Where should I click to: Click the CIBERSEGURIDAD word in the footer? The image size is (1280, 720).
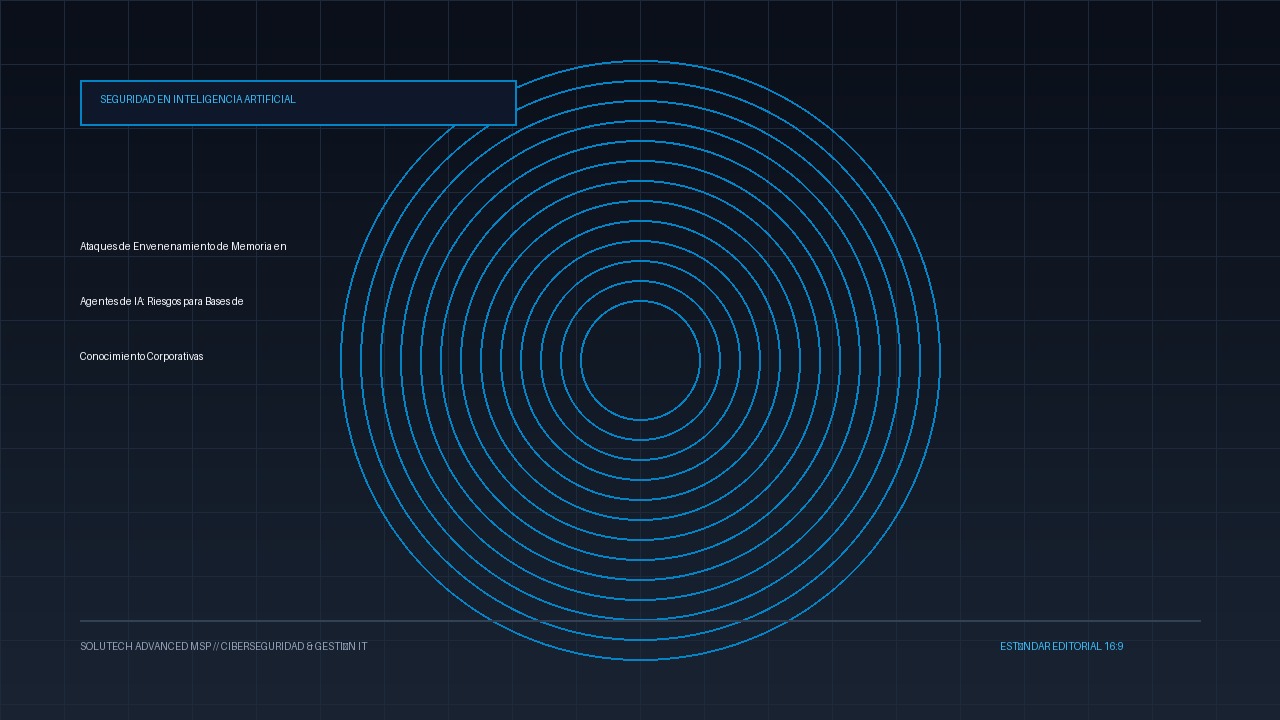pos(262,647)
